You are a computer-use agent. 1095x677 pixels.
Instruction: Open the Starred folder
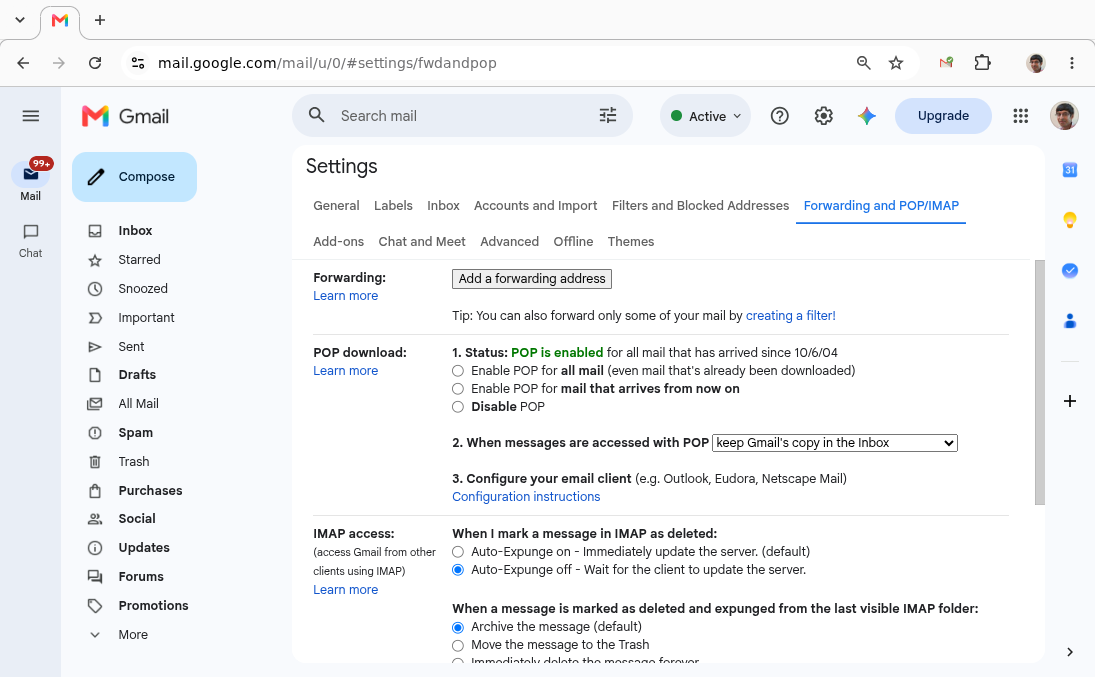(139, 260)
